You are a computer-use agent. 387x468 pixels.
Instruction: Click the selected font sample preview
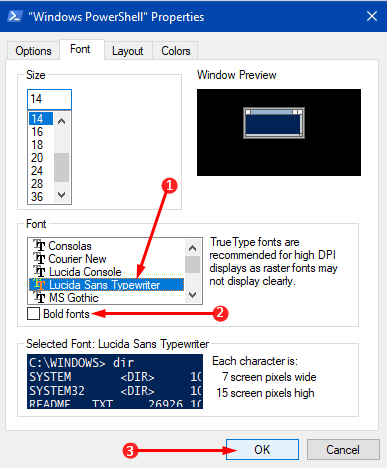[x=115, y=381]
